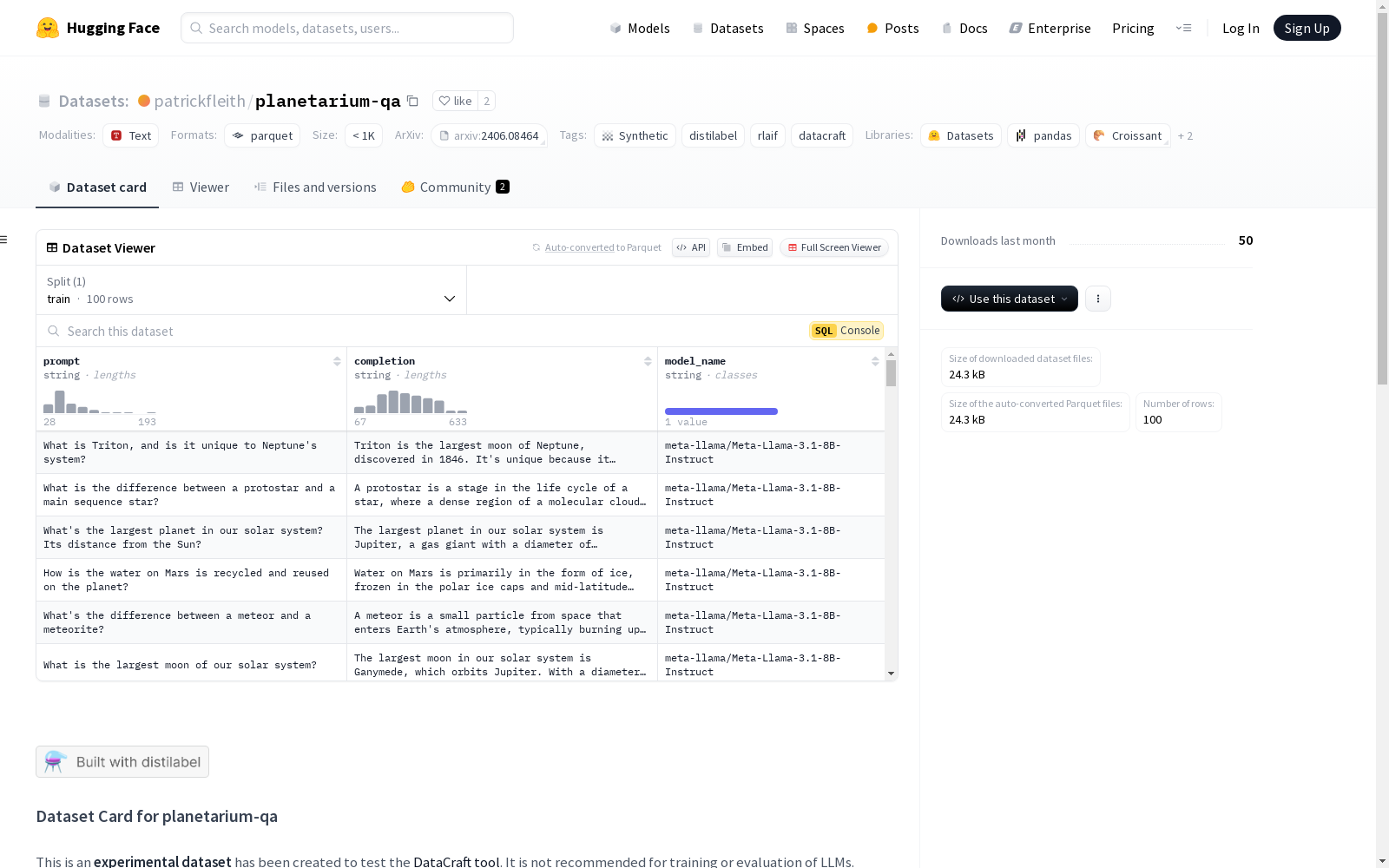Click the datasets icon beside Datasets label
The image size is (1389, 868).
click(x=44, y=102)
